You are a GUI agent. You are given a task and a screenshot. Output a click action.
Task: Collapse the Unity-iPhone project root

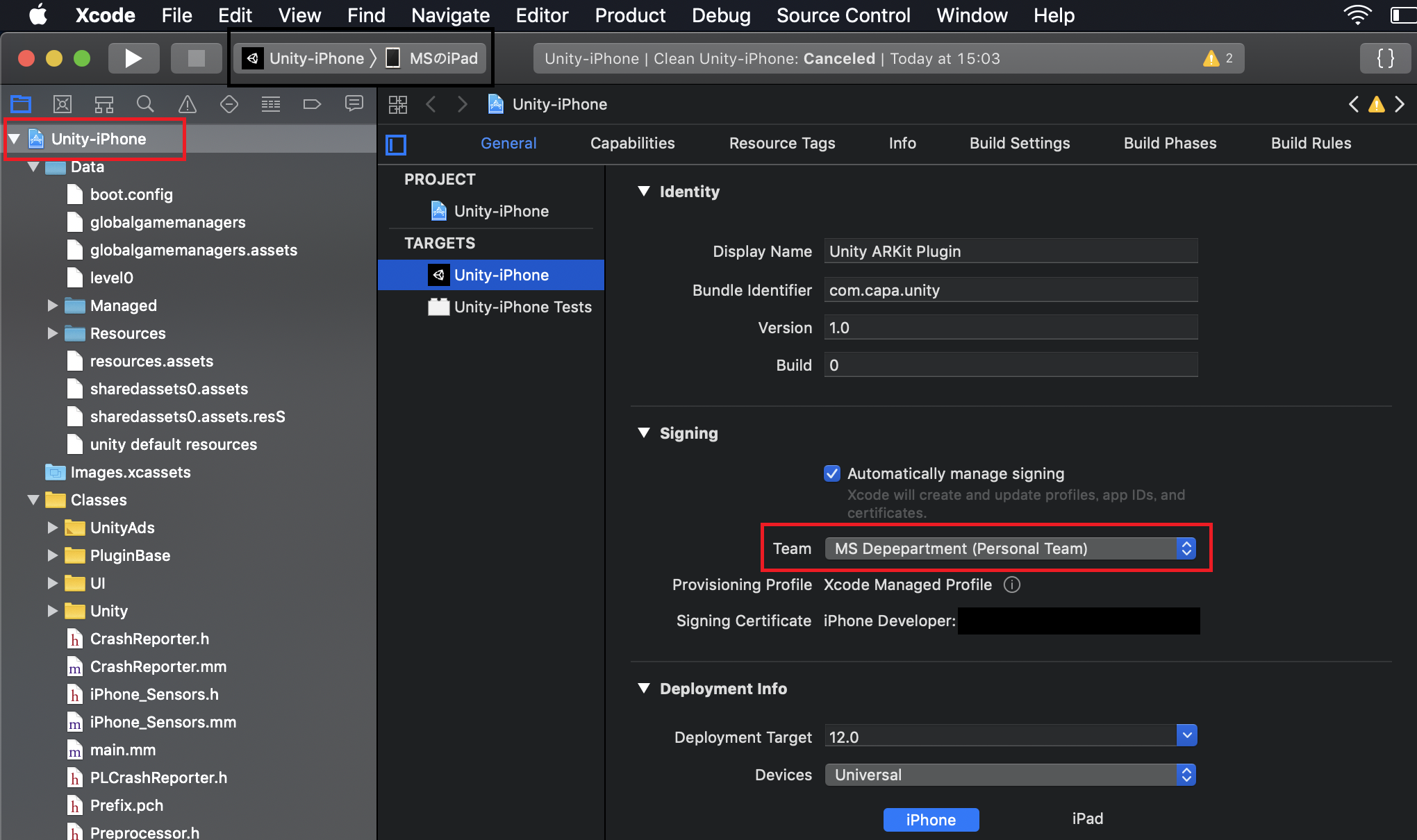coord(14,139)
